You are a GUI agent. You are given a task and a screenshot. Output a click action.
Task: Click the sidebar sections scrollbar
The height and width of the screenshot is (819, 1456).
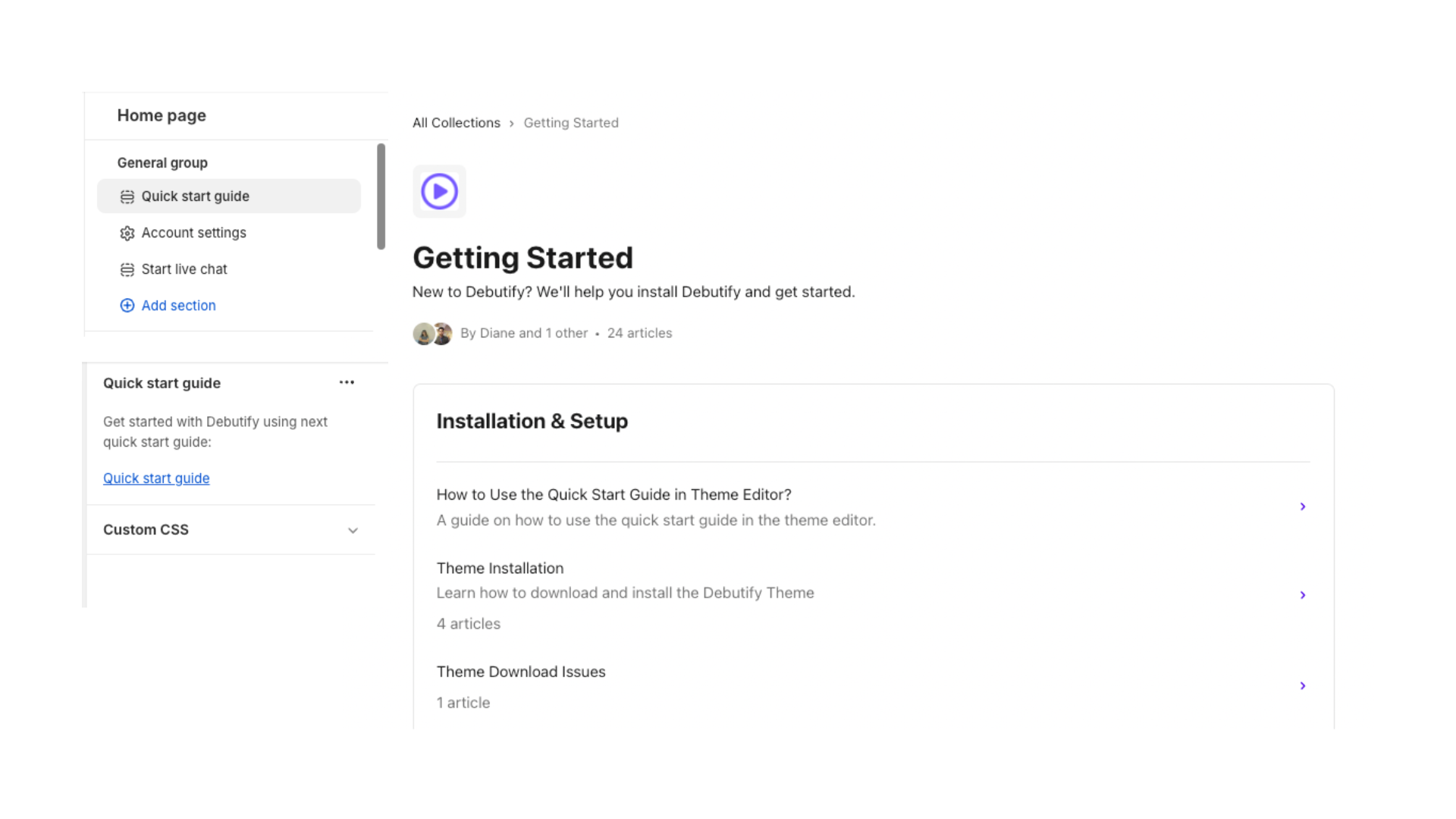coord(381,196)
